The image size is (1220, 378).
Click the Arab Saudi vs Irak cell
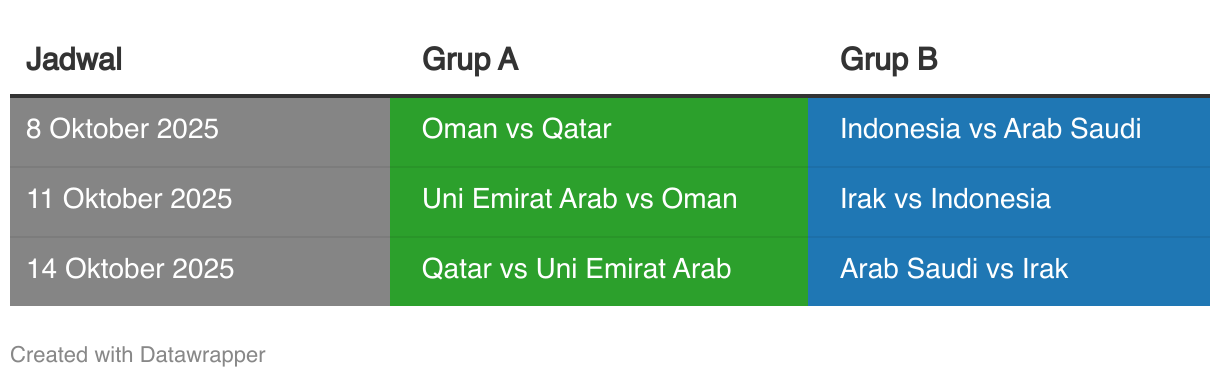tap(1009, 270)
